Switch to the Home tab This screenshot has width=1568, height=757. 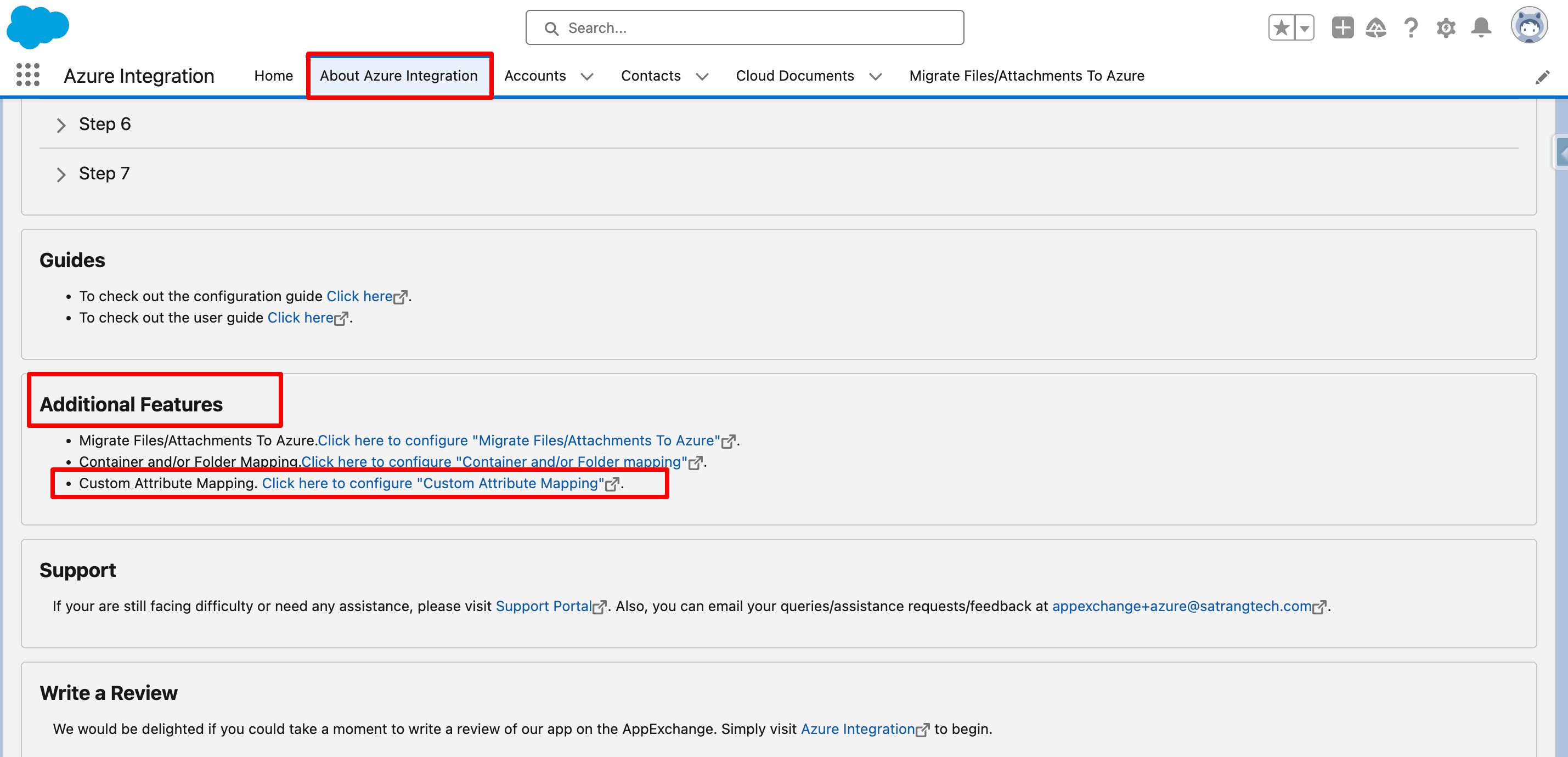tap(273, 76)
